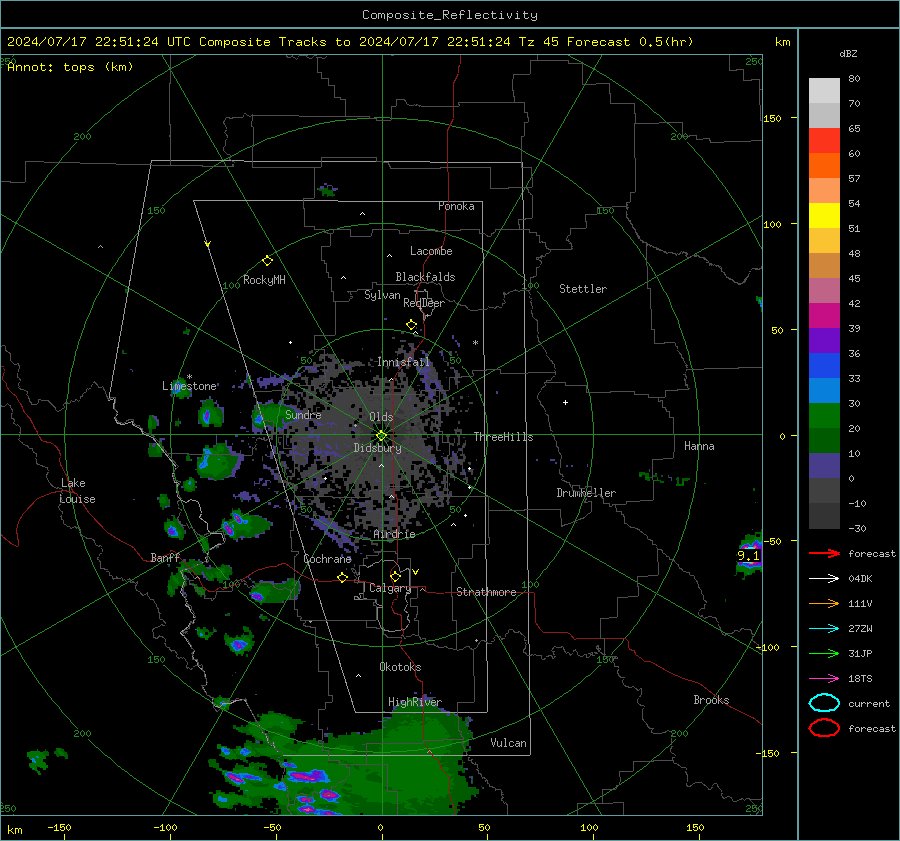Click the Lake Louise map label
This screenshot has height=841, width=900.
(77, 491)
